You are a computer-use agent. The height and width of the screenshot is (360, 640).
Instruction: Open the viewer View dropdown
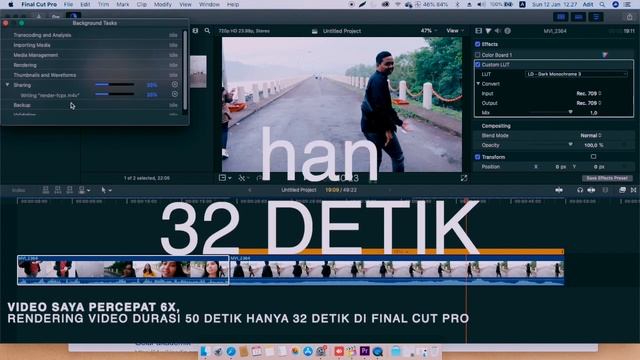click(x=455, y=31)
